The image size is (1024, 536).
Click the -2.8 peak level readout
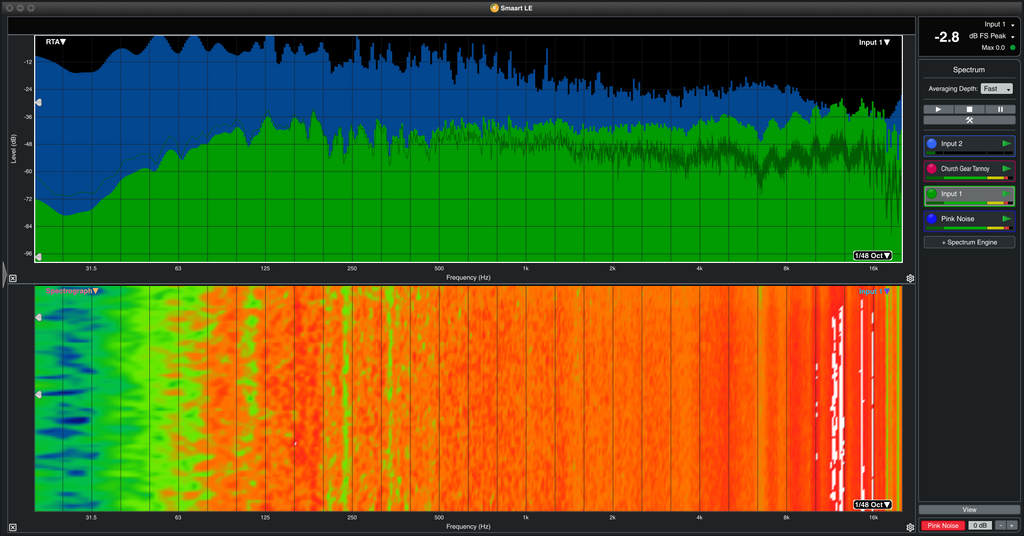tap(946, 37)
